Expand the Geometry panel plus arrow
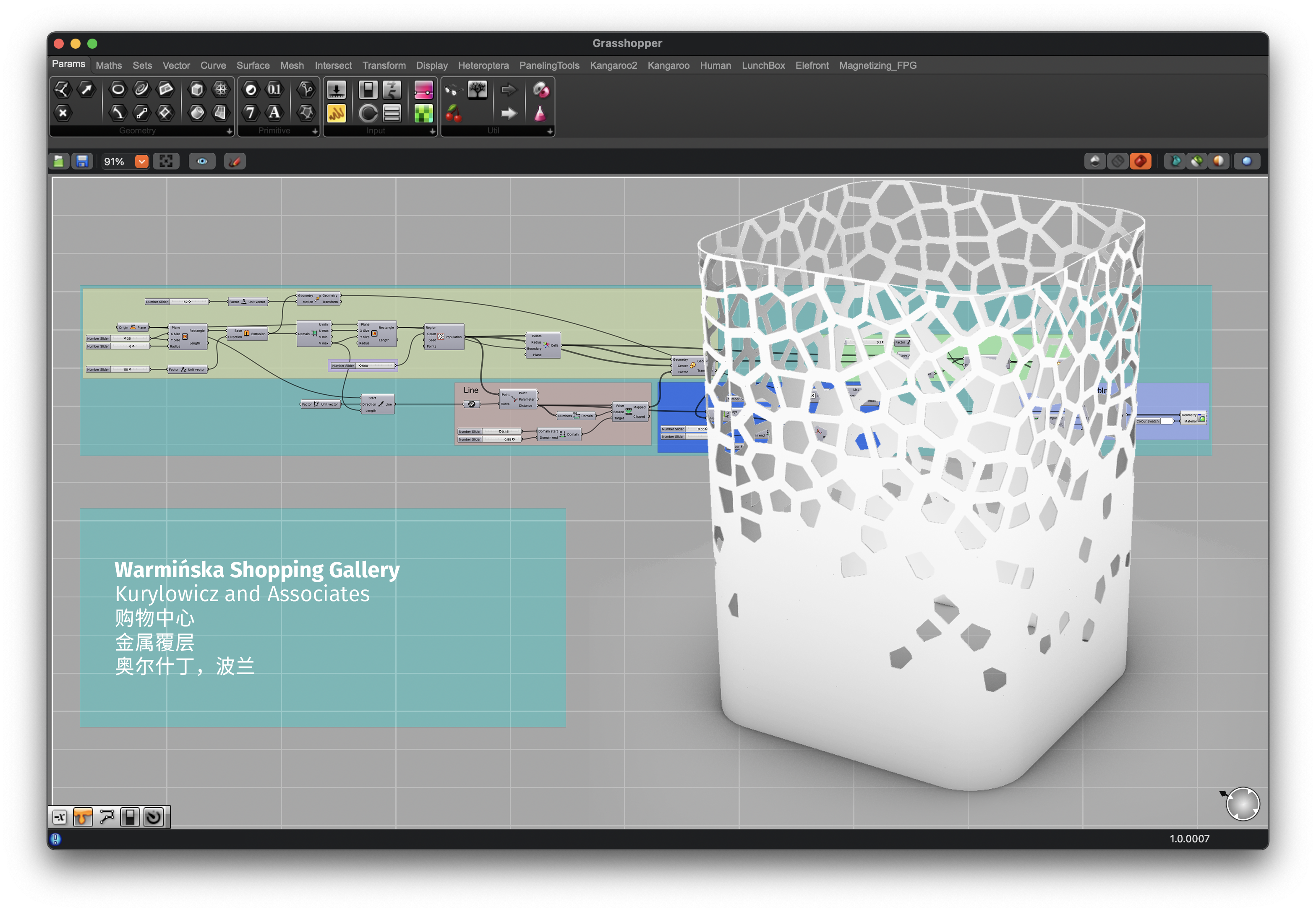Viewport: 1316px width, 912px height. point(229,131)
